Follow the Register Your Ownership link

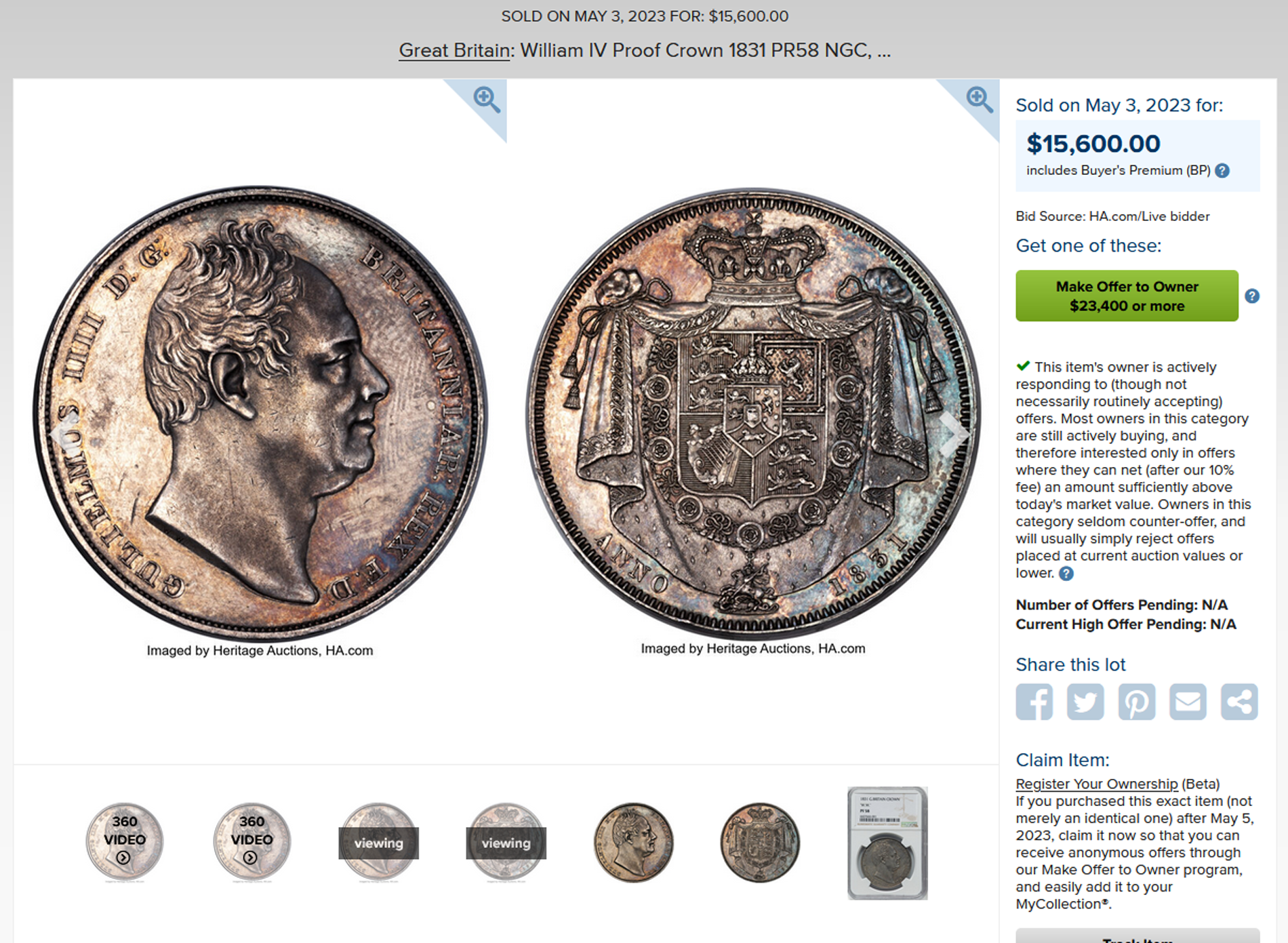[x=1097, y=784]
